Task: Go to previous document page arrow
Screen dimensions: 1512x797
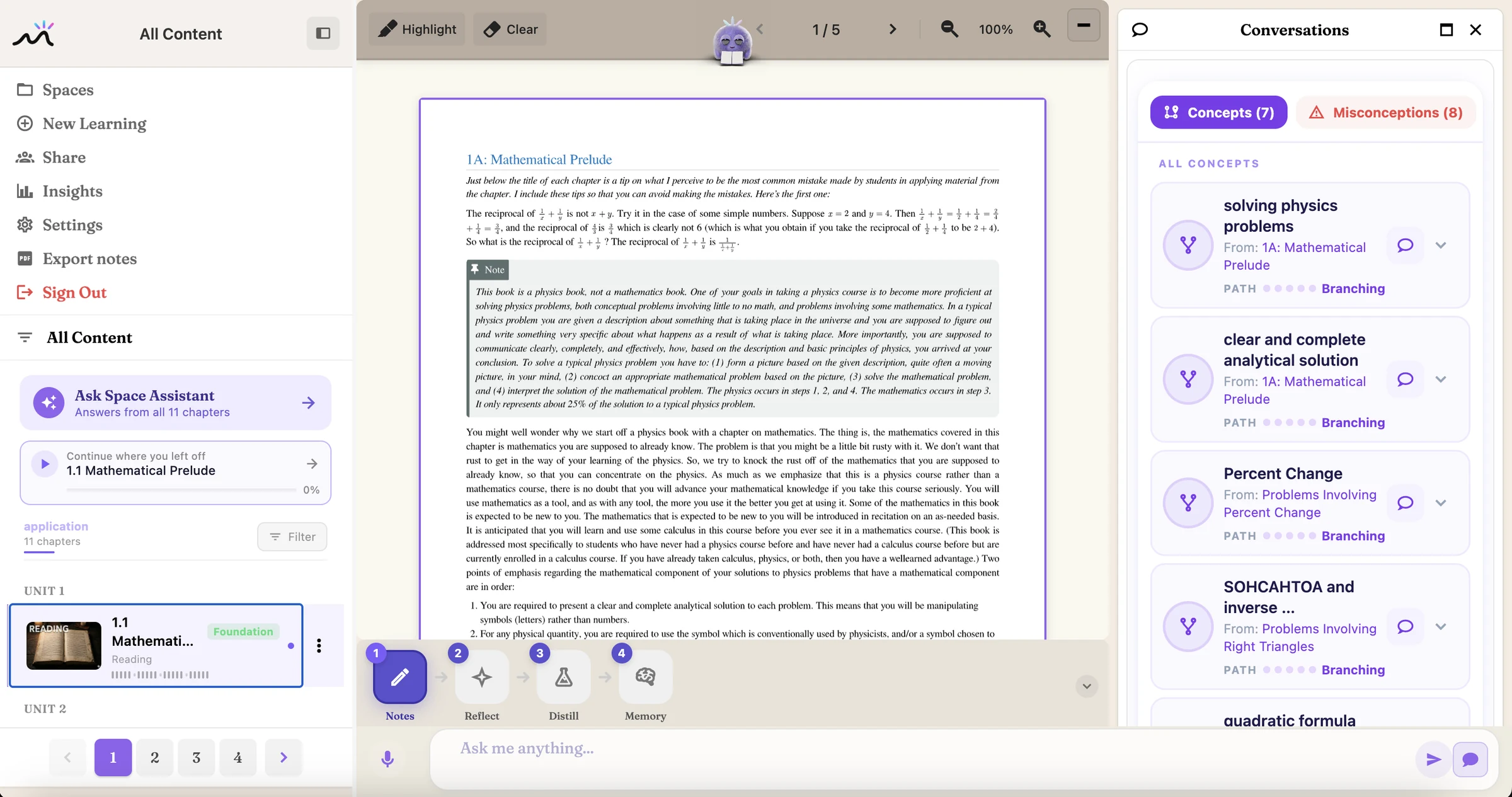Action: [x=760, y=29]
